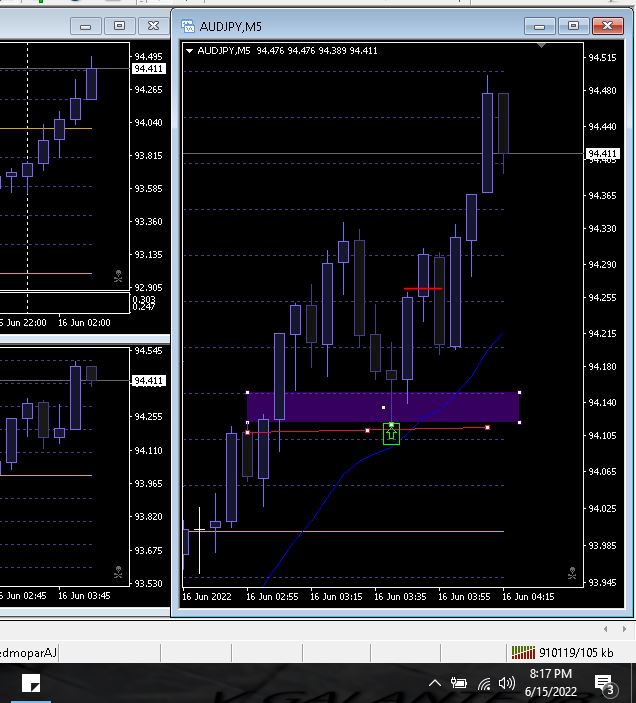This screenshot has height=703, width=636.
Task: Close the AUDJPY,M5 chart window
Action: tap(608, 26)
